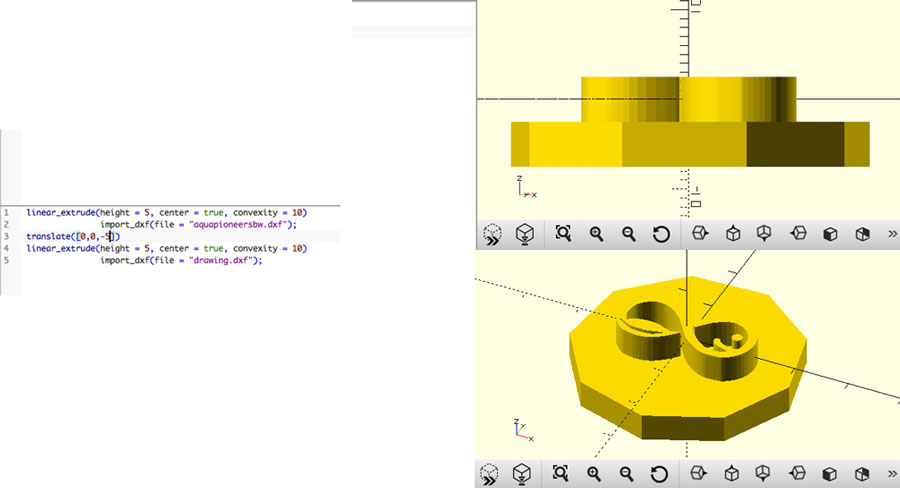Click Preview icon in lower viewport toolbar
Image resolution: width=900 pixels, height=488 pixels.
(490, 475)
